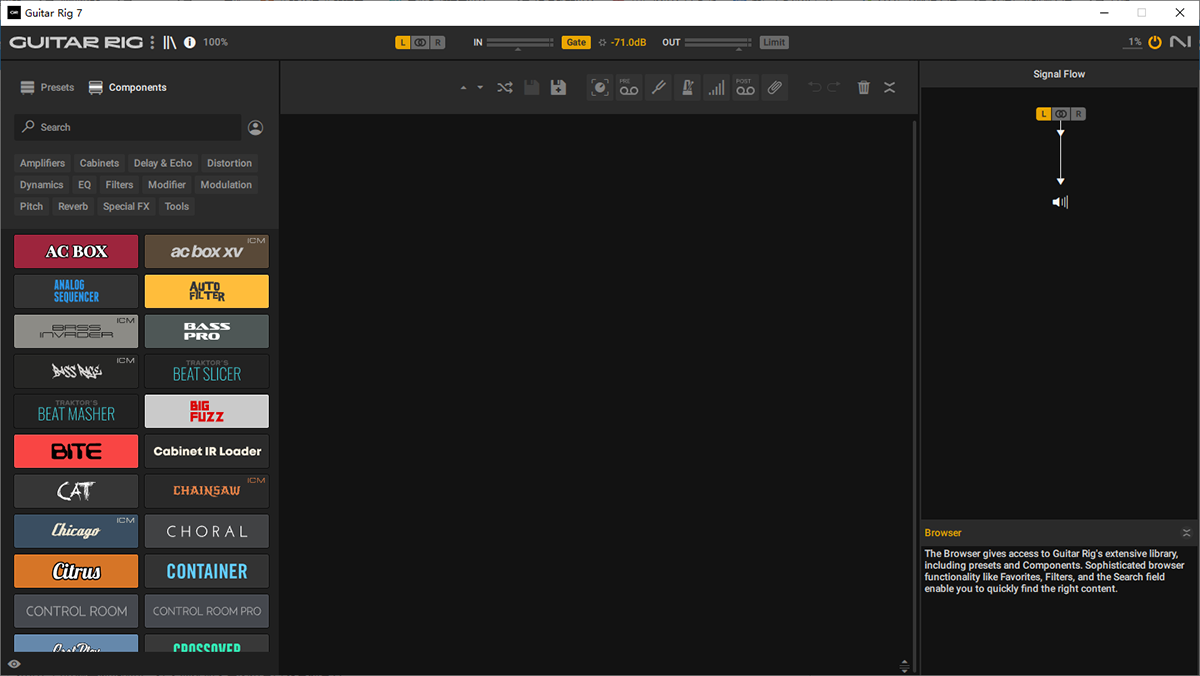Toggle the output Limit button

coord(774,42)
